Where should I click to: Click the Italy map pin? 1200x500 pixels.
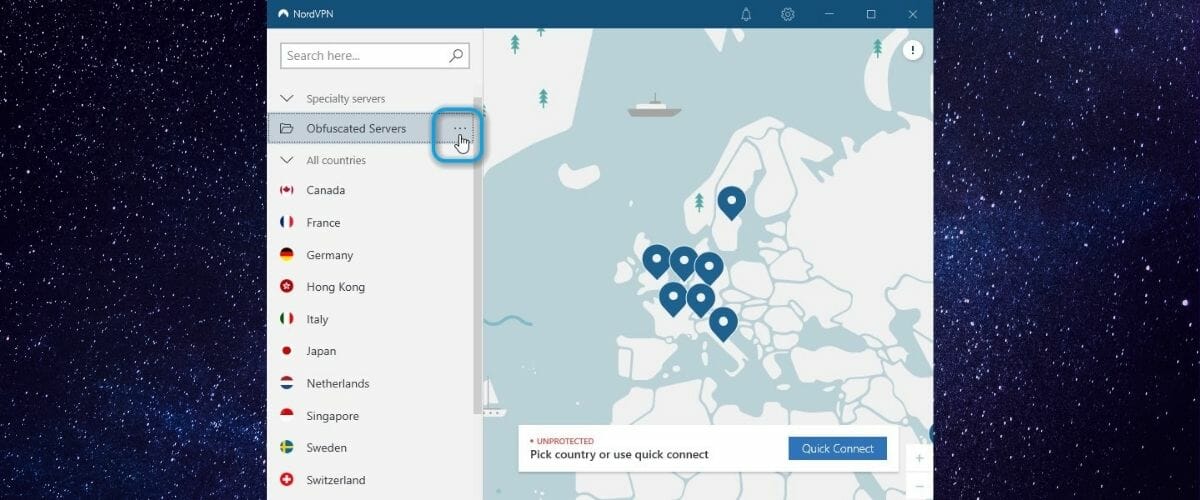[x=723, y=324]
